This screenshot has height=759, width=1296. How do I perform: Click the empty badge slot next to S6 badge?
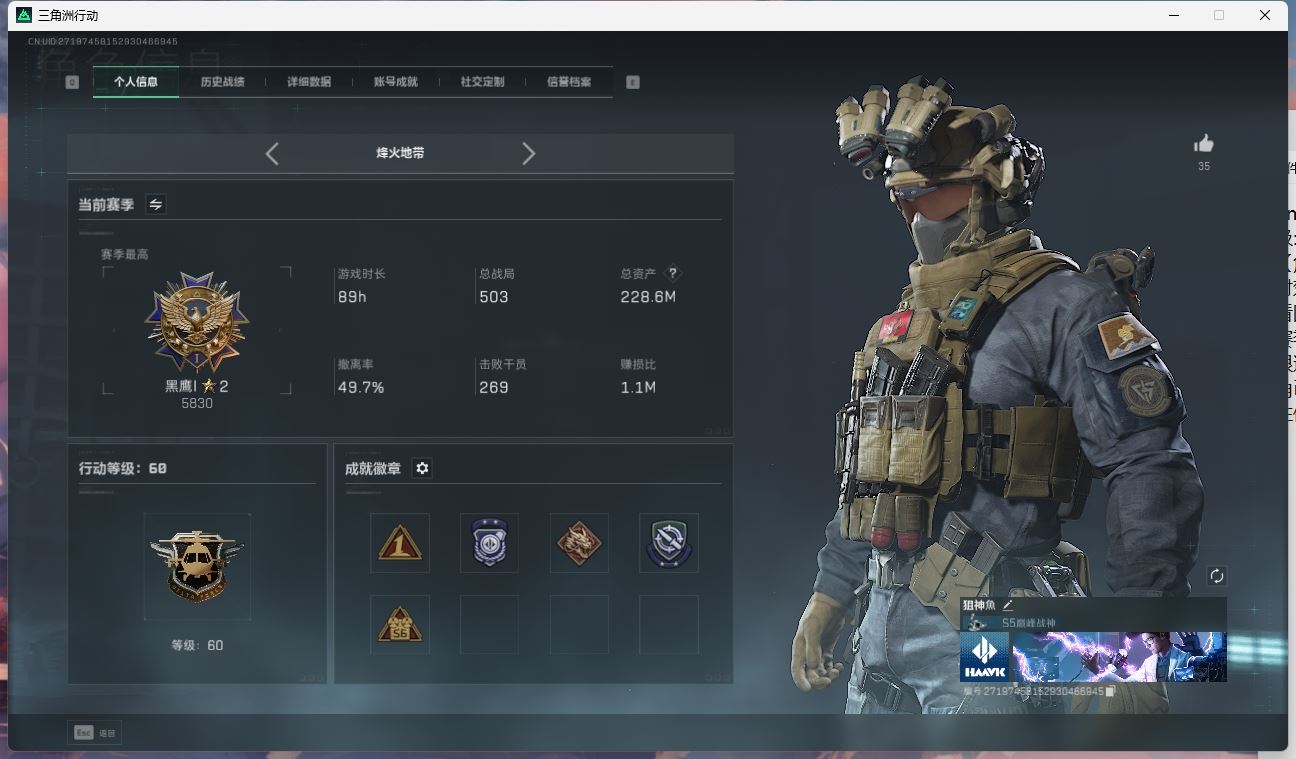click(x=489, y=625)
